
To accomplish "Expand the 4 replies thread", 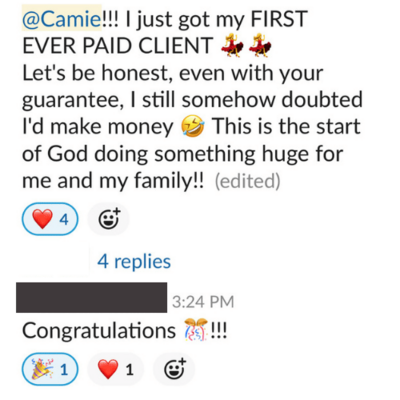I will [134, 261].
